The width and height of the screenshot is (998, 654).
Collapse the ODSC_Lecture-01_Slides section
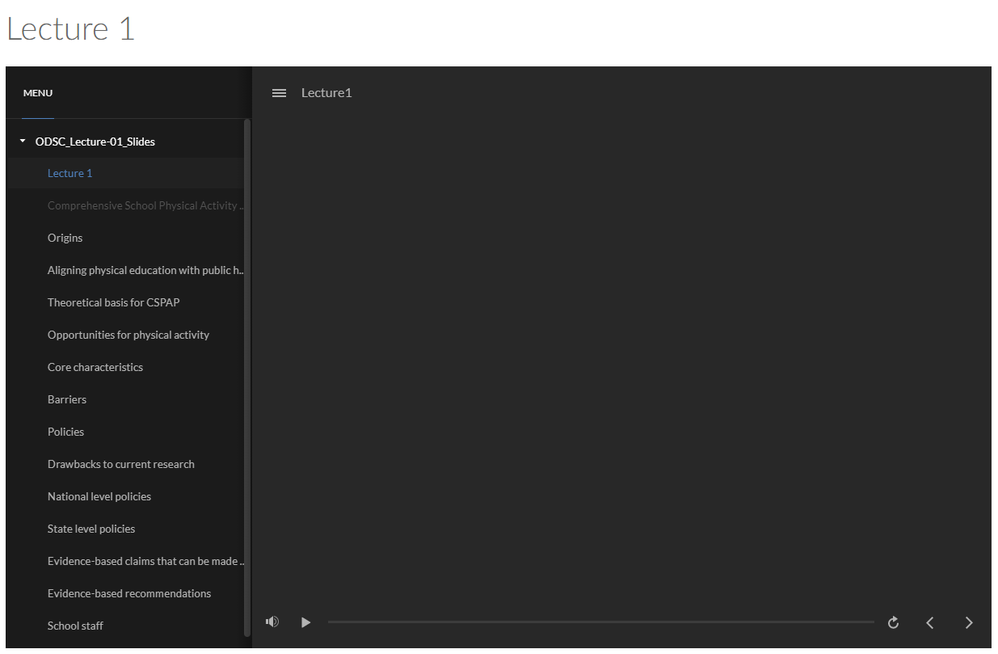(x=21, y=141)
